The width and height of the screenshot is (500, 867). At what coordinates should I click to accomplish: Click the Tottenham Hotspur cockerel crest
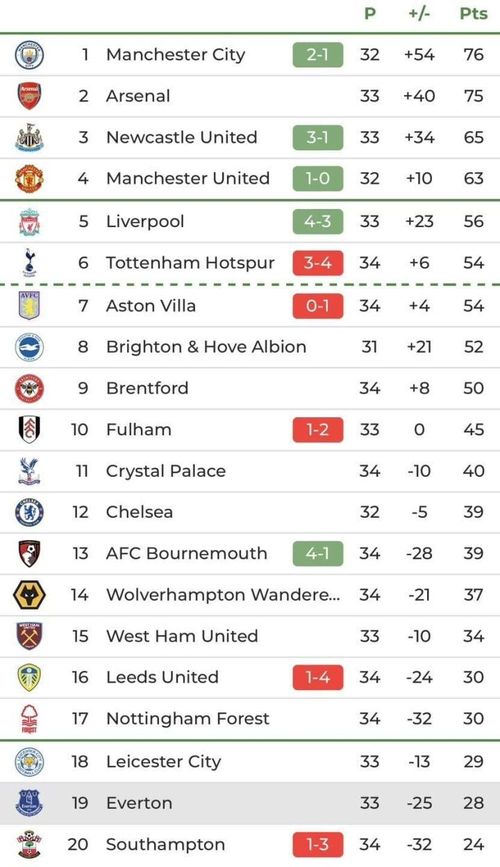29,263
